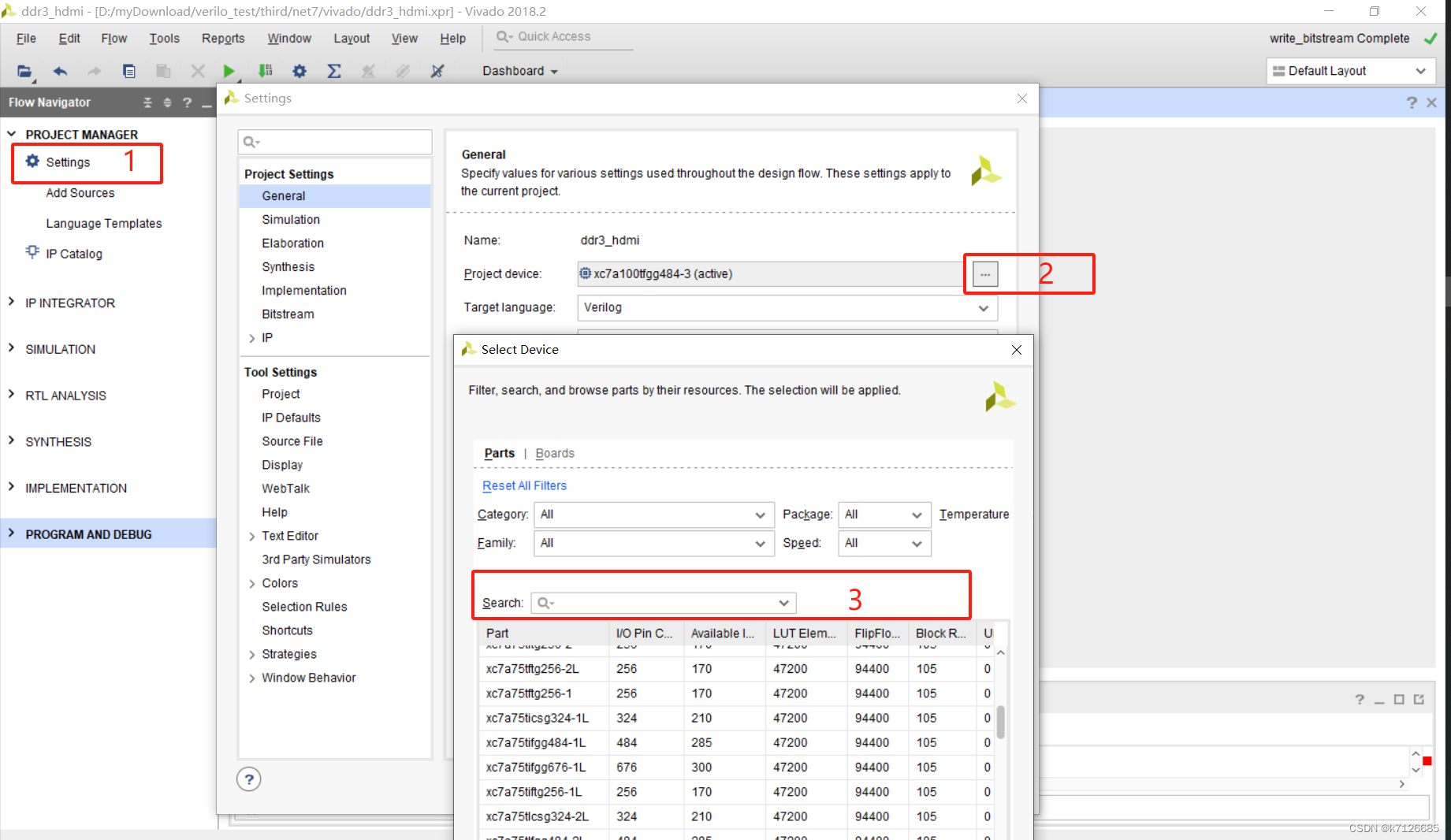
Task: Open the Reports menu
Action: (x=223, y=38)
